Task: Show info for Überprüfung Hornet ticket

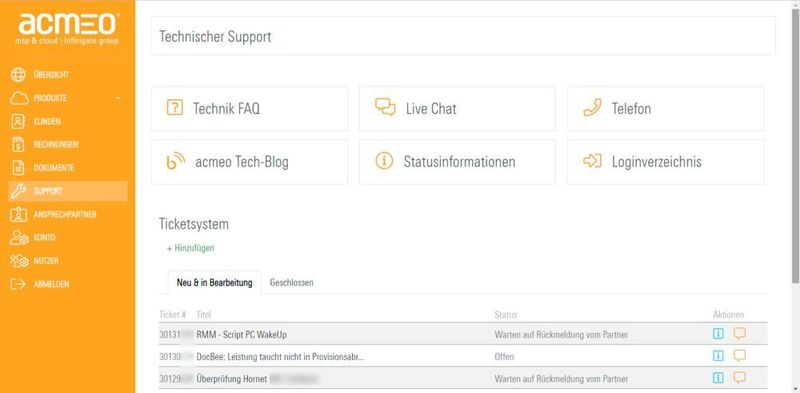Action: tap(718, 378)
